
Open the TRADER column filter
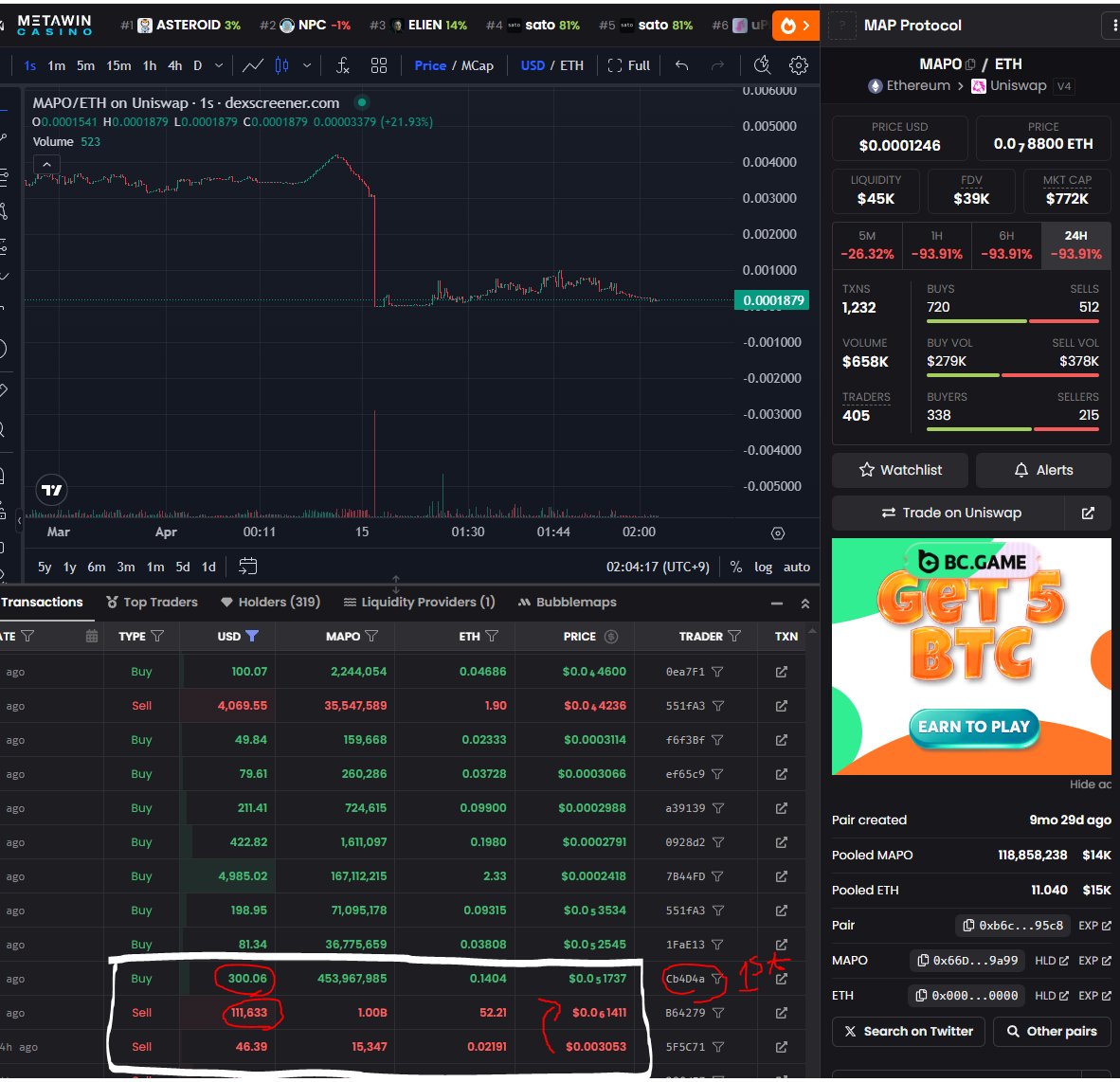(734, 636)
